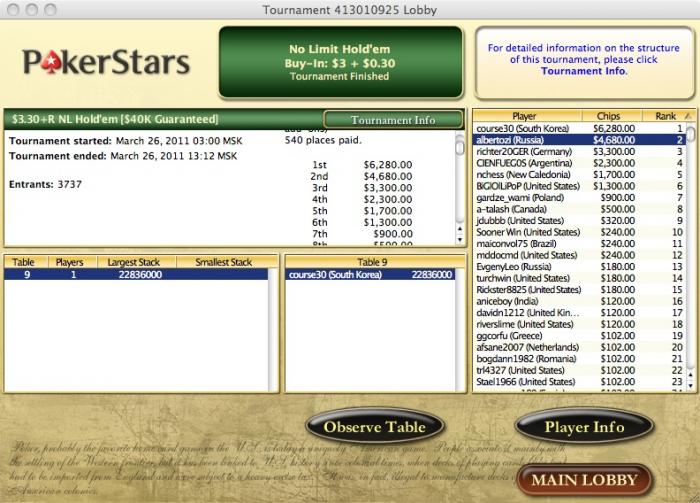
Task: Click the Tournament ended date line
Action: tap(123, 156)
